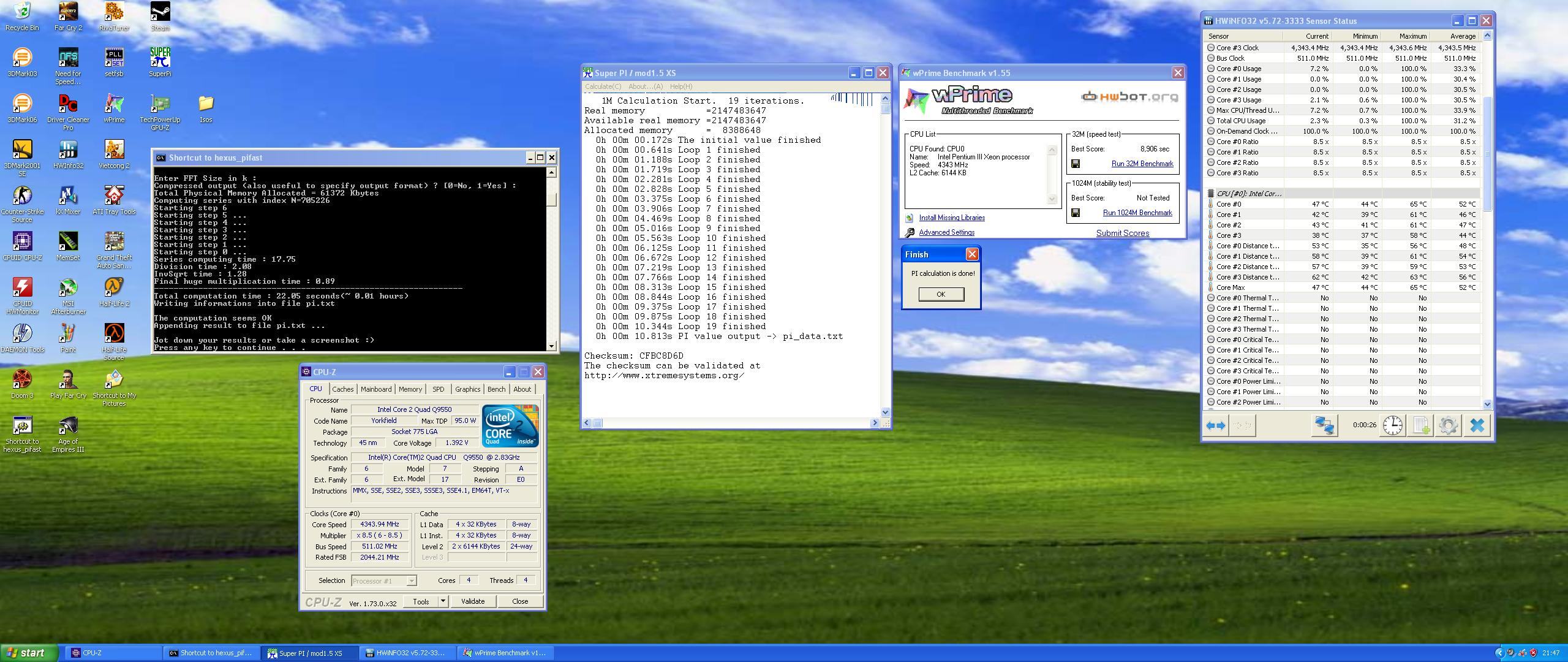Start sensor logging with spreadsheet plus icon
1568x662 pixels.
point(1421,425)
